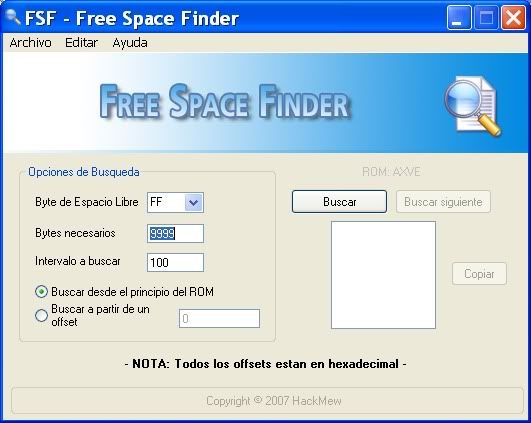Open the Ayuda menu
Viewport: 531px width, 423px height.
pos(130,43)
